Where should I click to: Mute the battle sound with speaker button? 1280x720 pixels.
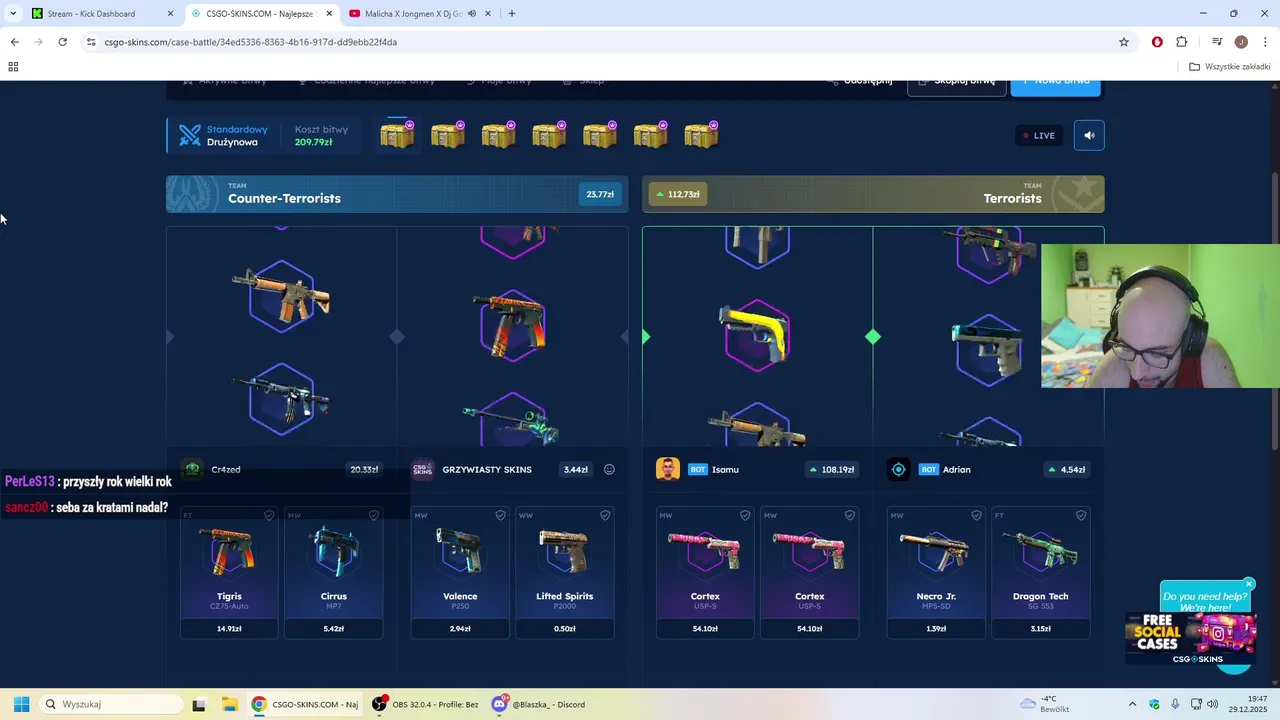(x=1089, y=135)
